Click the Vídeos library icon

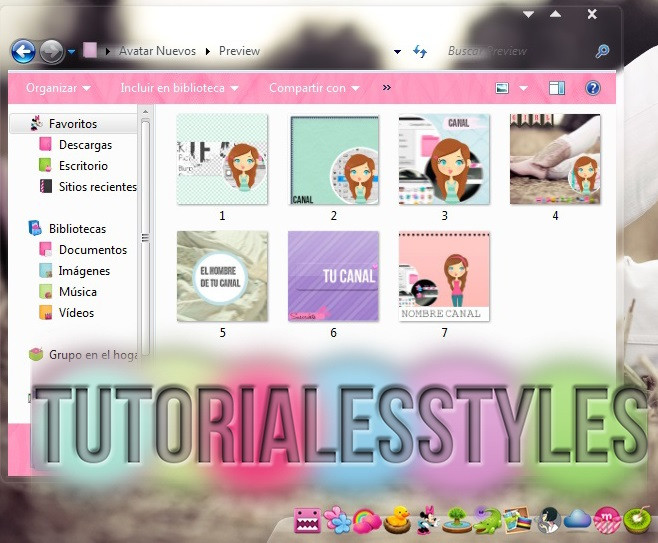(x=45, y=312)
